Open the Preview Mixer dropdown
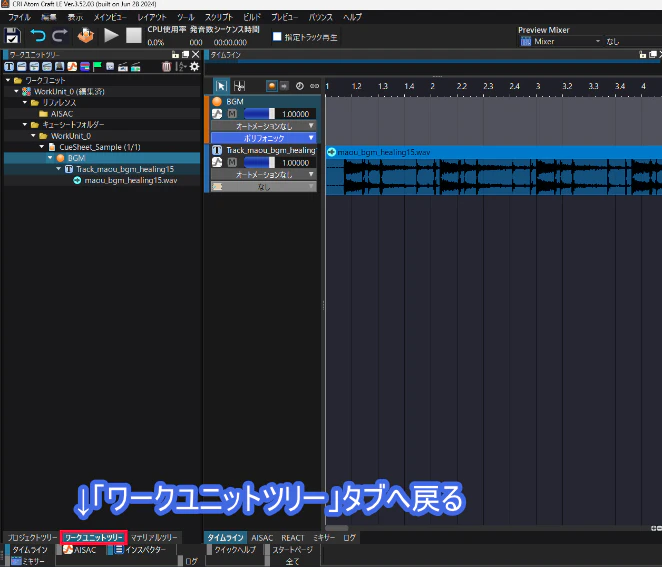Image resolution: width=662 pixels, height=567 pixels. (x=560, y=41)
